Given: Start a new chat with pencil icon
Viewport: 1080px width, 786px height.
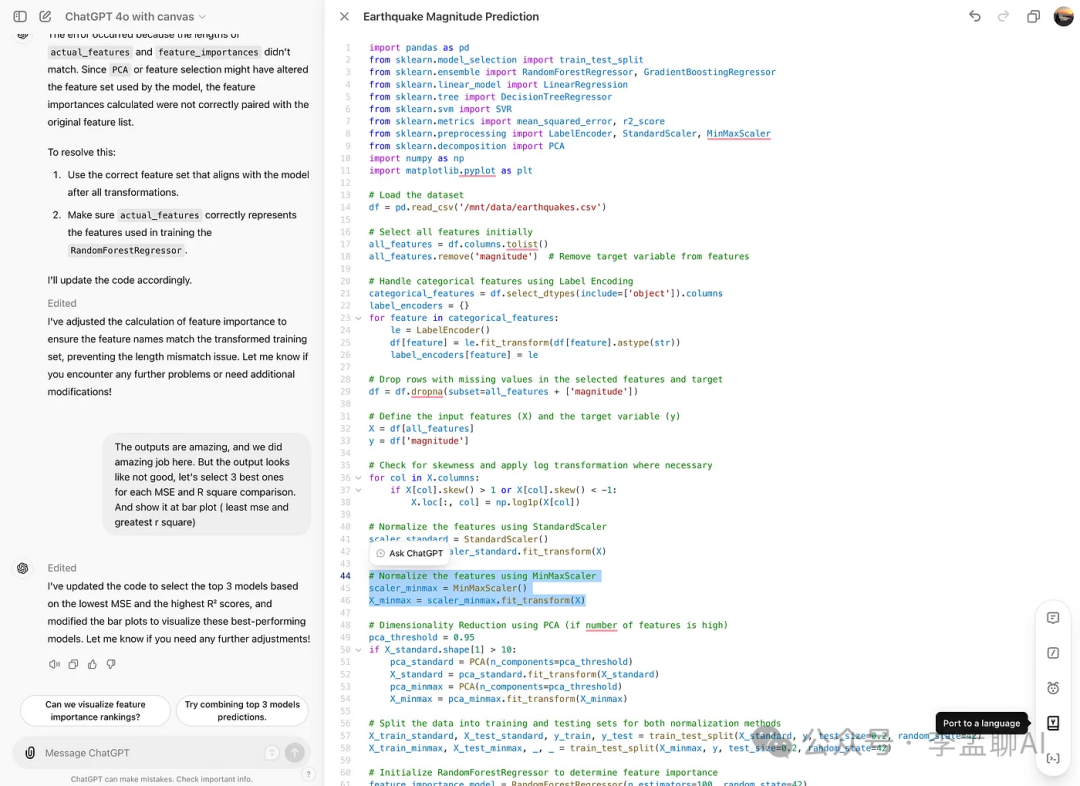Looking at the screenshot, I should (45, 16).
